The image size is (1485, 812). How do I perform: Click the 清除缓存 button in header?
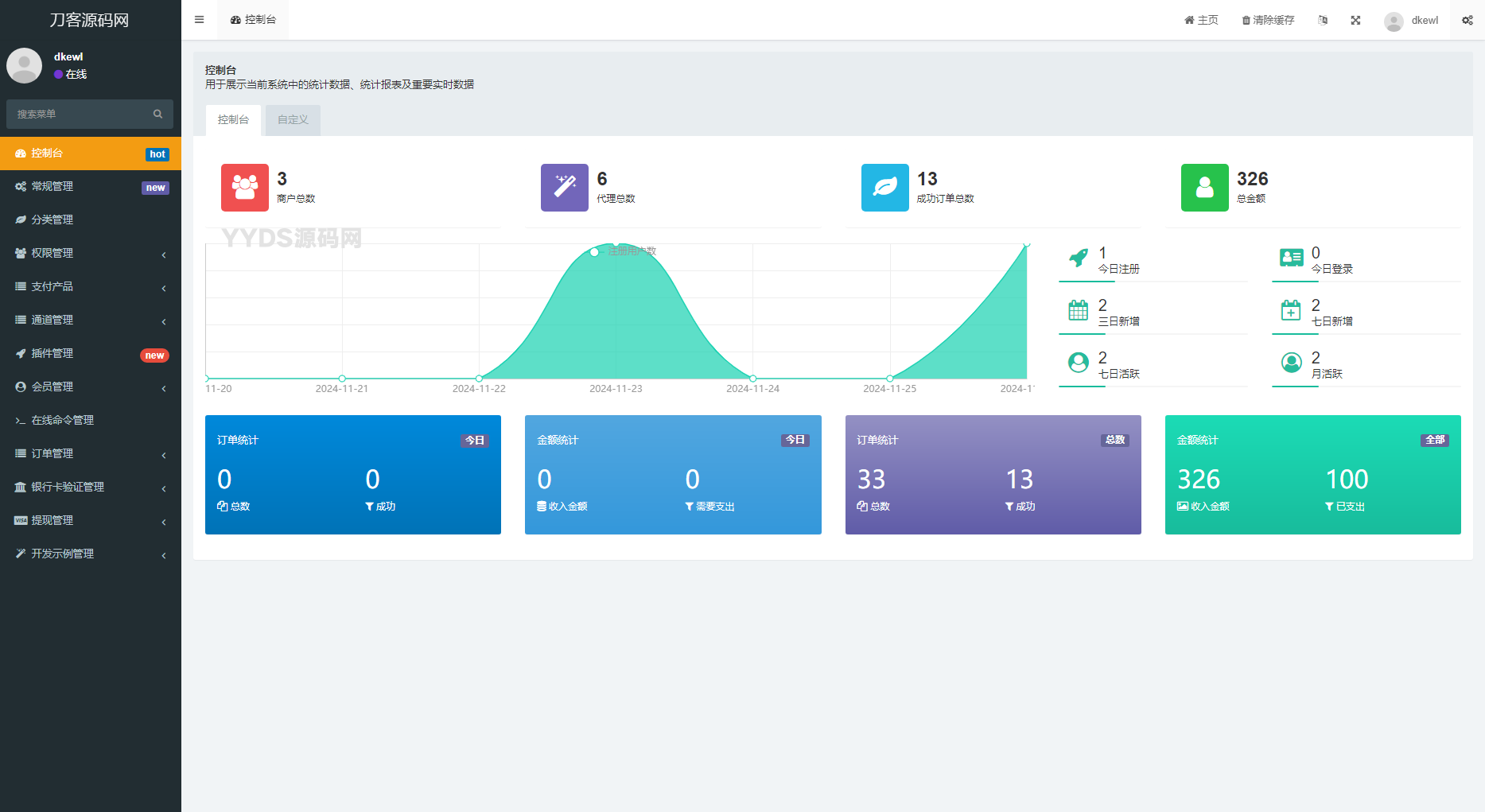(x=1268, y=20)
